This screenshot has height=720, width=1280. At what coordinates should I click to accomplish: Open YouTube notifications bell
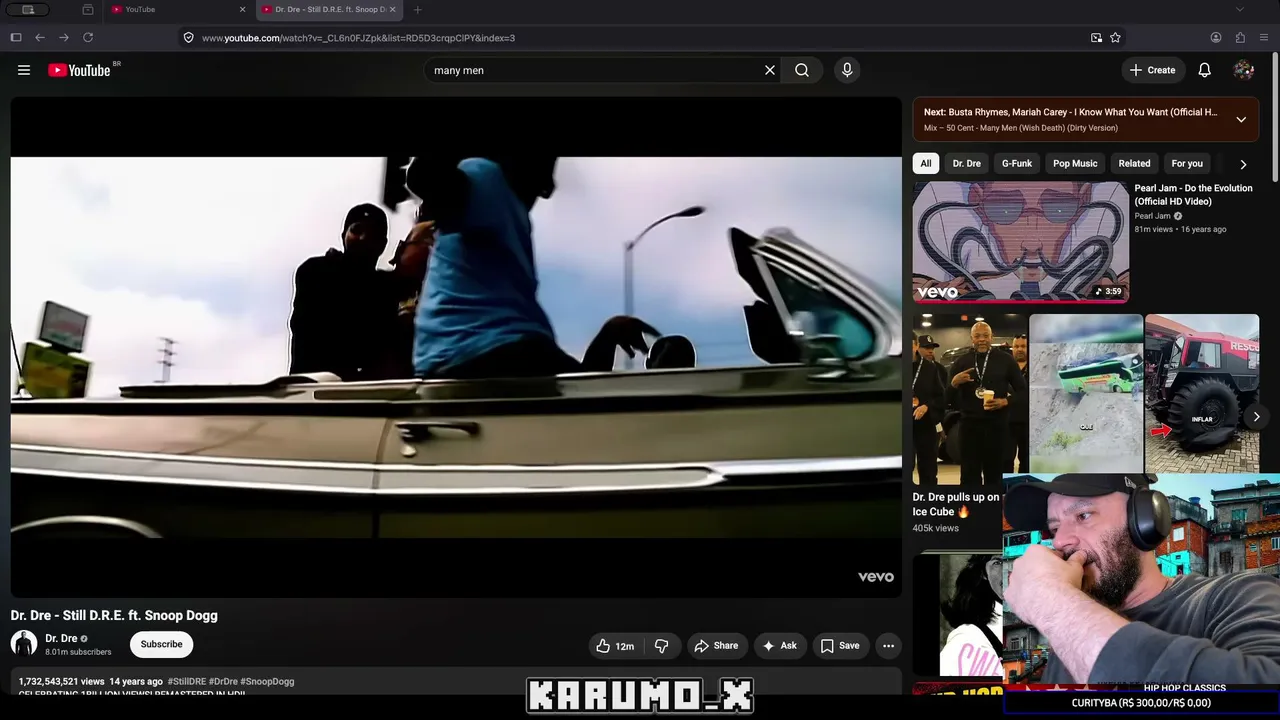[x=1205, y=70]
